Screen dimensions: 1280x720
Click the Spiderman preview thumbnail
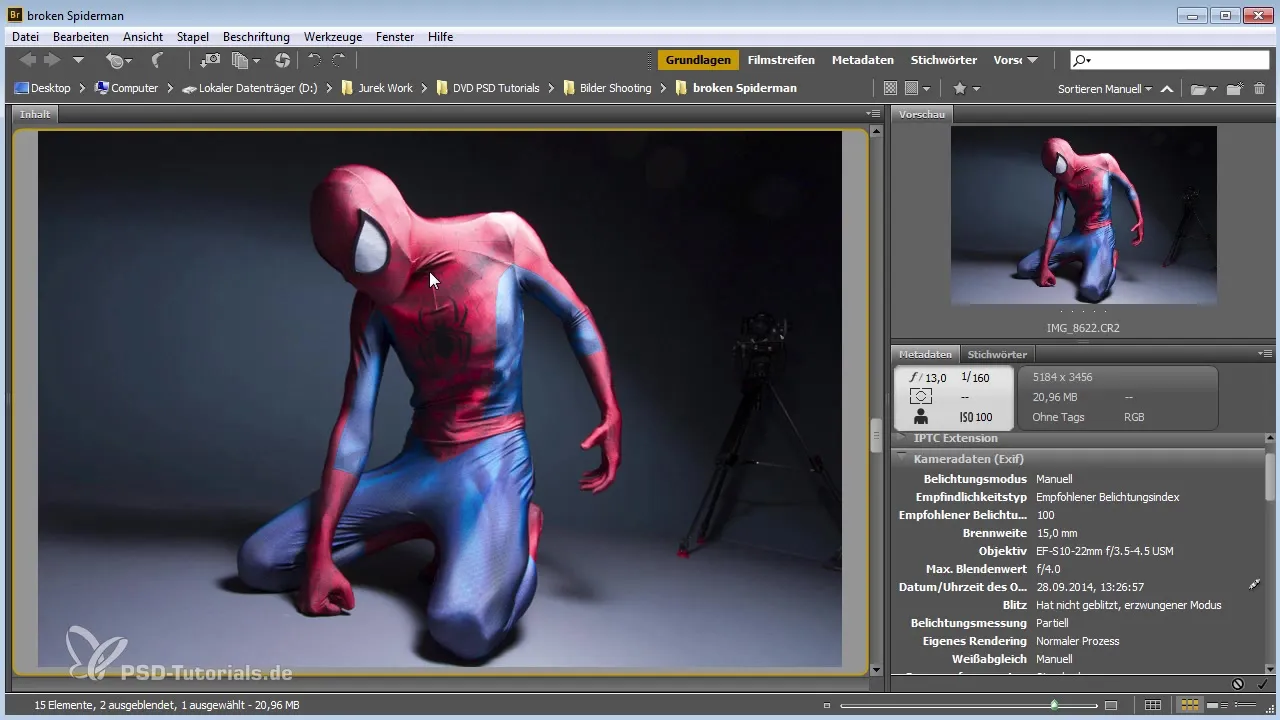point(1084,215)
